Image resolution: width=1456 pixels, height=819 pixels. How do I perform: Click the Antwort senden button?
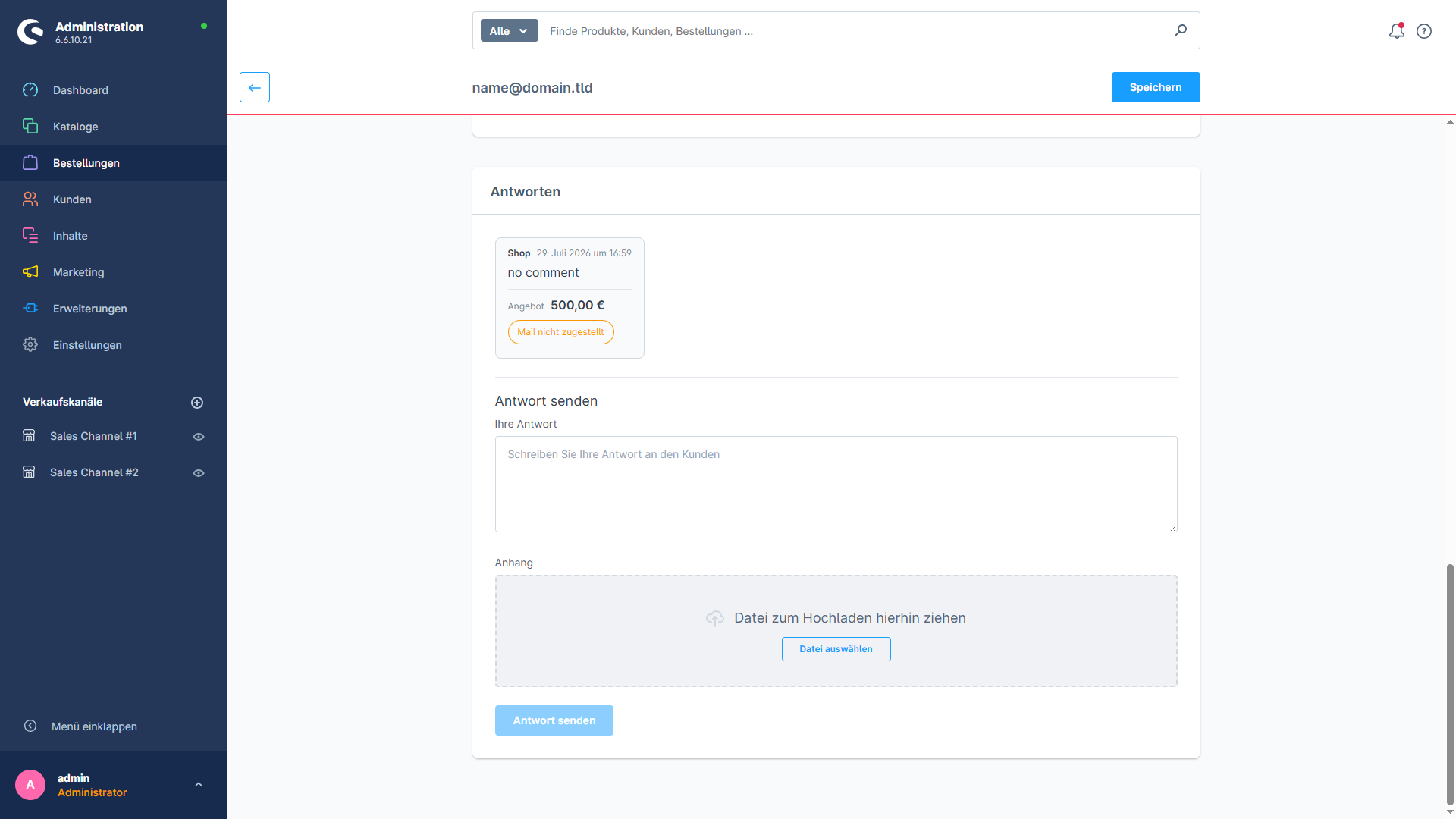[554, 720]
